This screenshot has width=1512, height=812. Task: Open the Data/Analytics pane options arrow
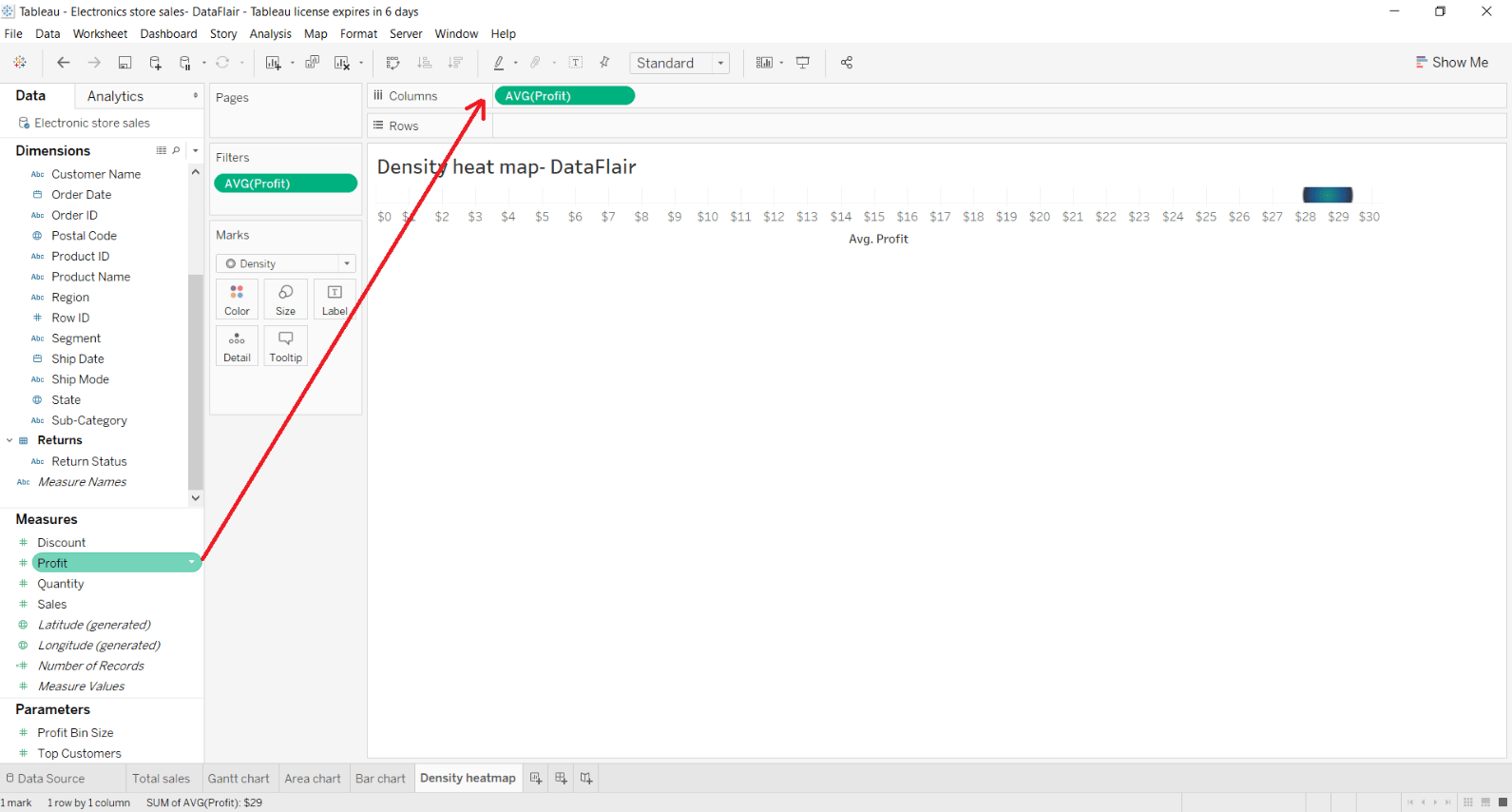point(196,96)
